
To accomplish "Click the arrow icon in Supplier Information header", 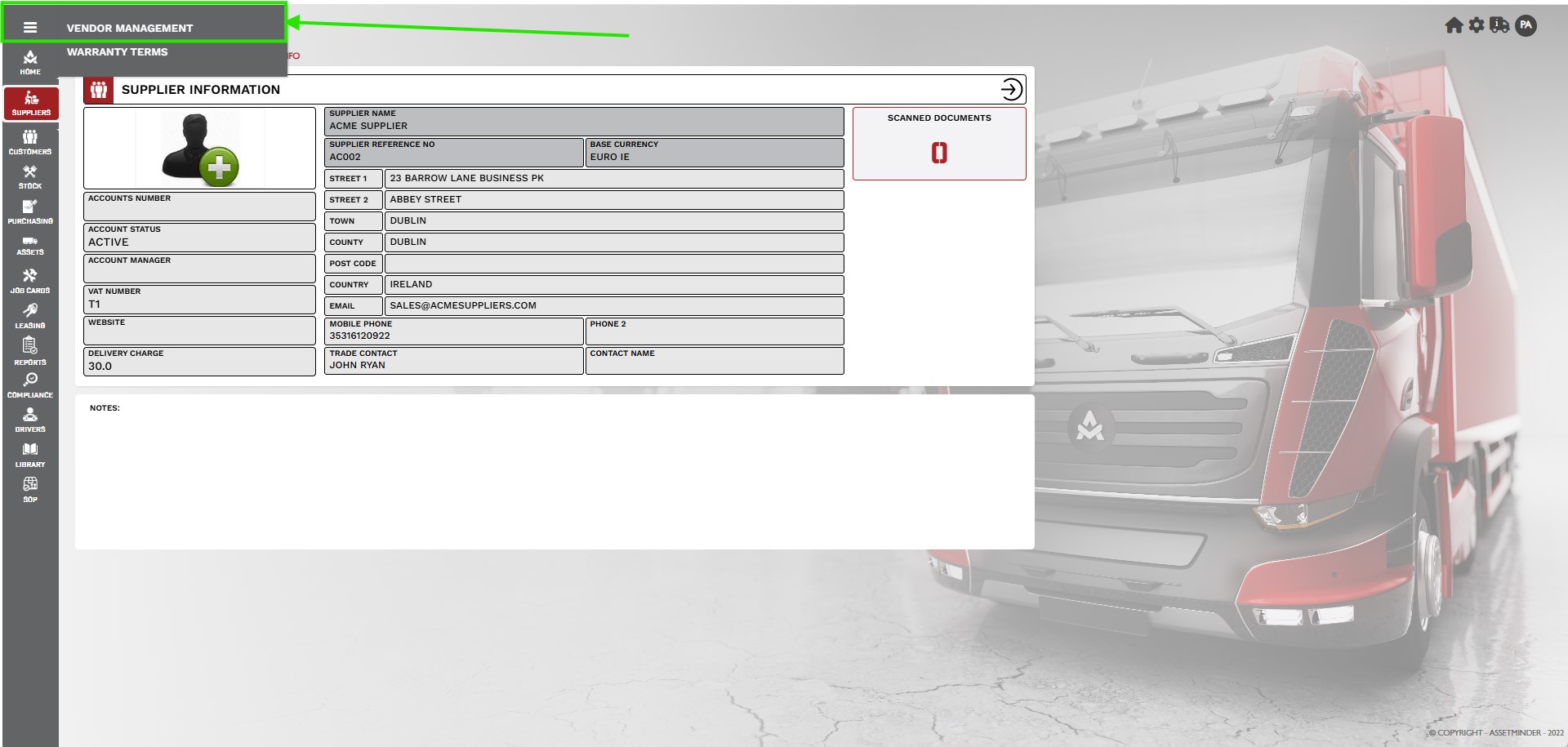I will point(1011,89).
